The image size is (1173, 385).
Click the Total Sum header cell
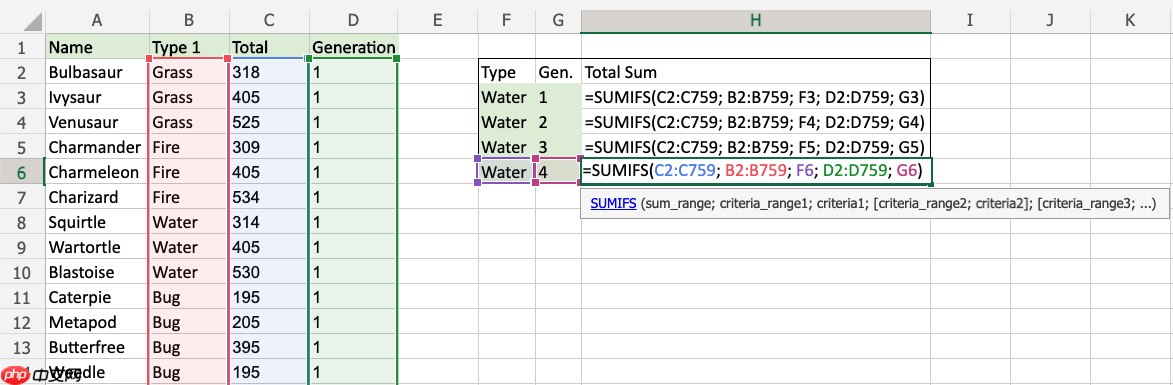pos(756,73)
